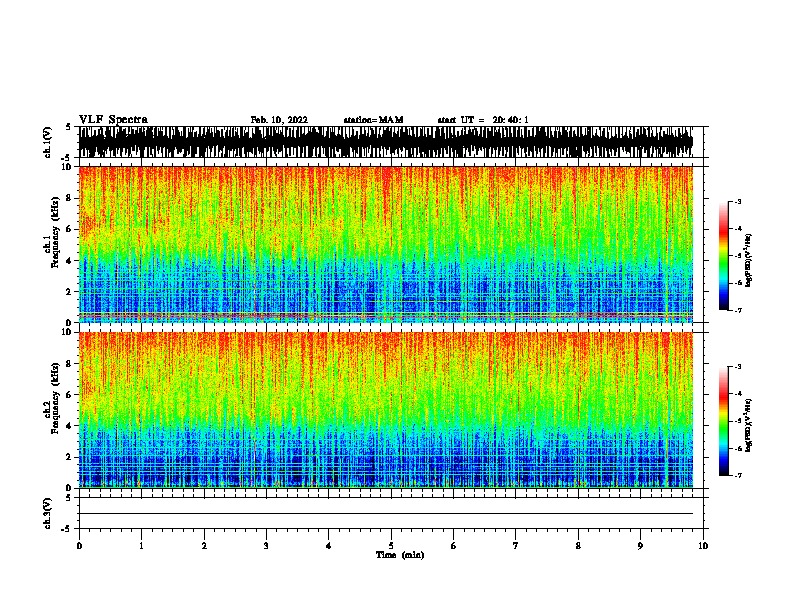The image size is (792, 612).
Task: Click the ch.1 "Frequency (kHz)" axis label
Action: [55, 233]
